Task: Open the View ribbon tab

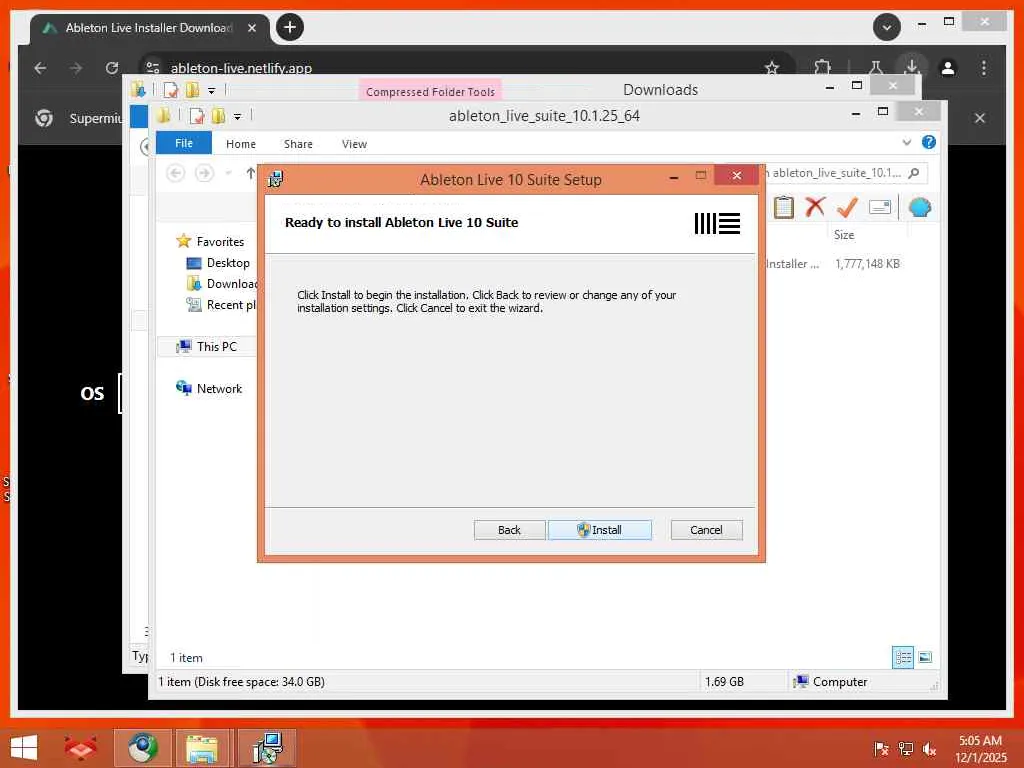Action: tap(354, 144)
